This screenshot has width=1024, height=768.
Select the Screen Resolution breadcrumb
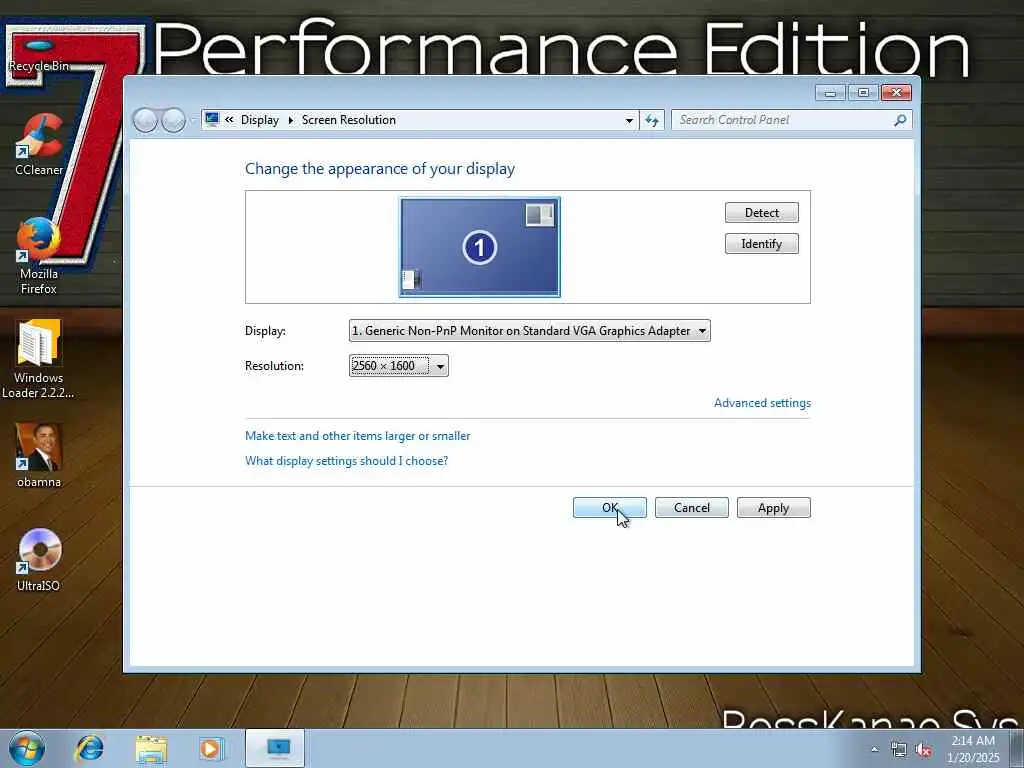[349, 120]
